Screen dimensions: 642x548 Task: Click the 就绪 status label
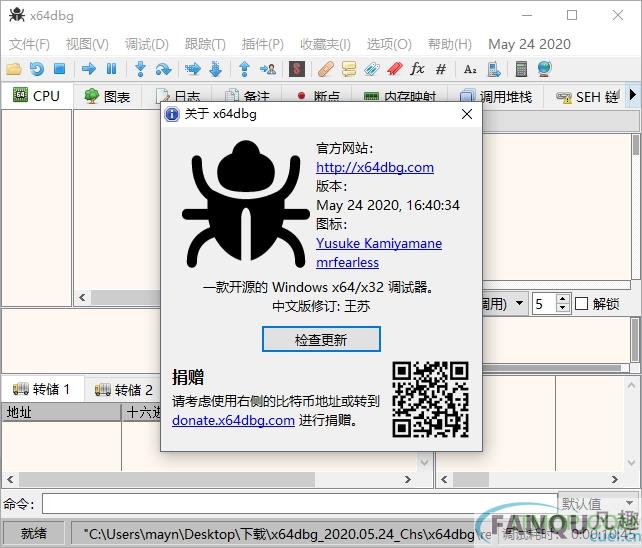(34, 533)
